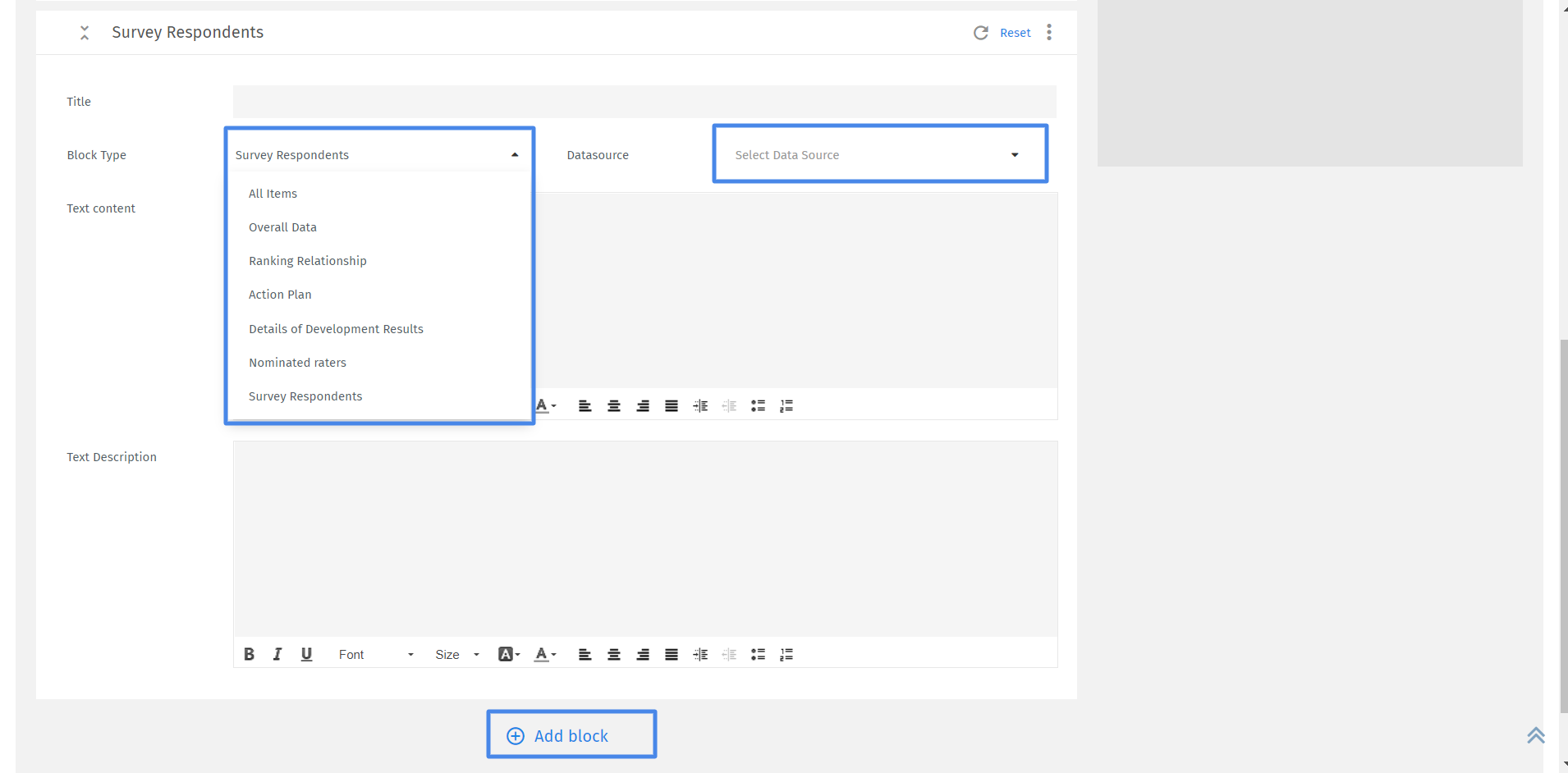
Task: Select Action Plan from Block Type list
Action: [280, 295]
